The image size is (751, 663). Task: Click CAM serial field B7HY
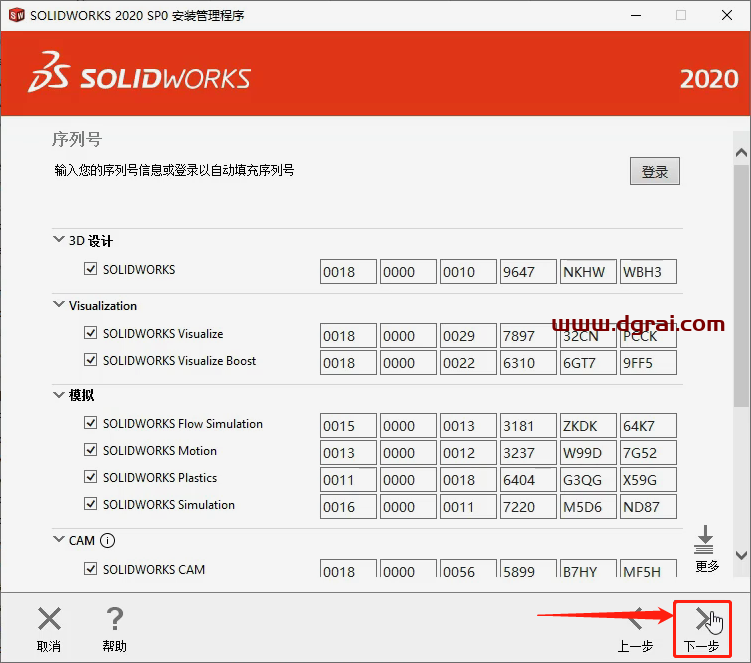pos(588,569)
